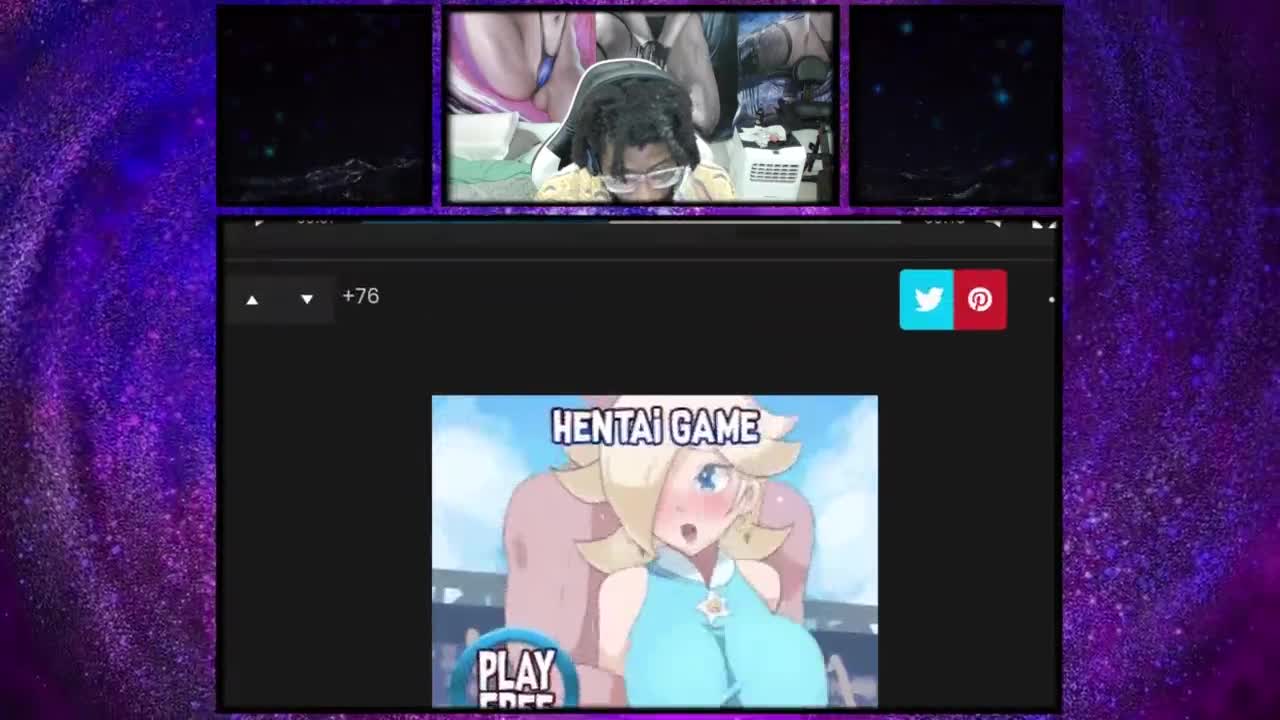Click the center of the animated ad image
The height and width of the screenshot is (720, 1280).
pyautogui.click(x=655, y=551)
